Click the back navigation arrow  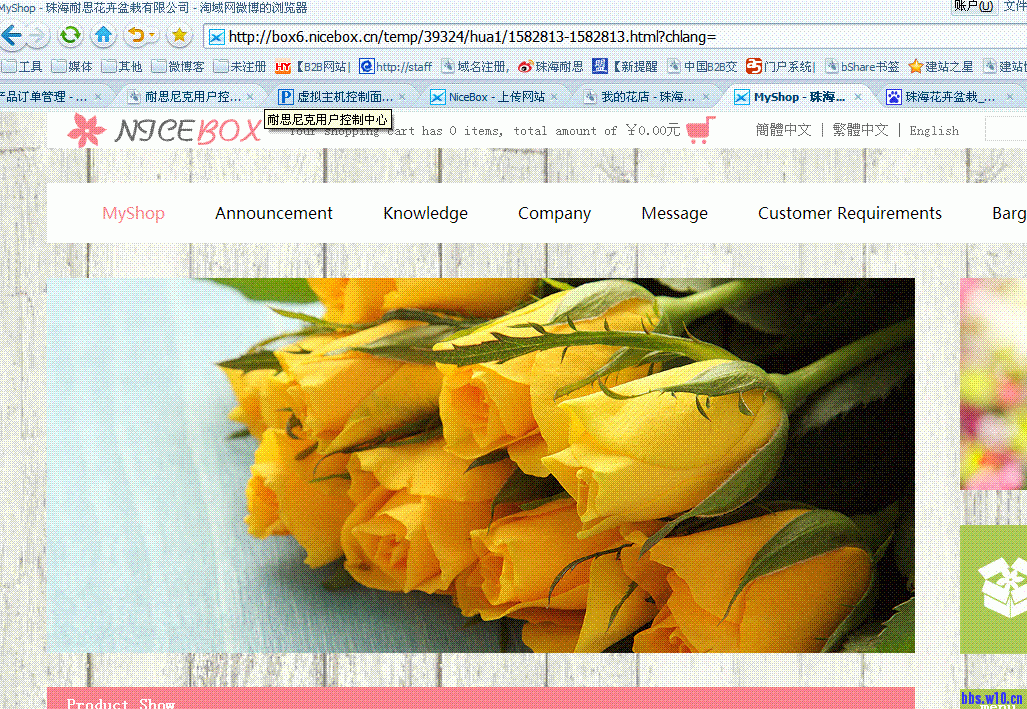(13, 33)
